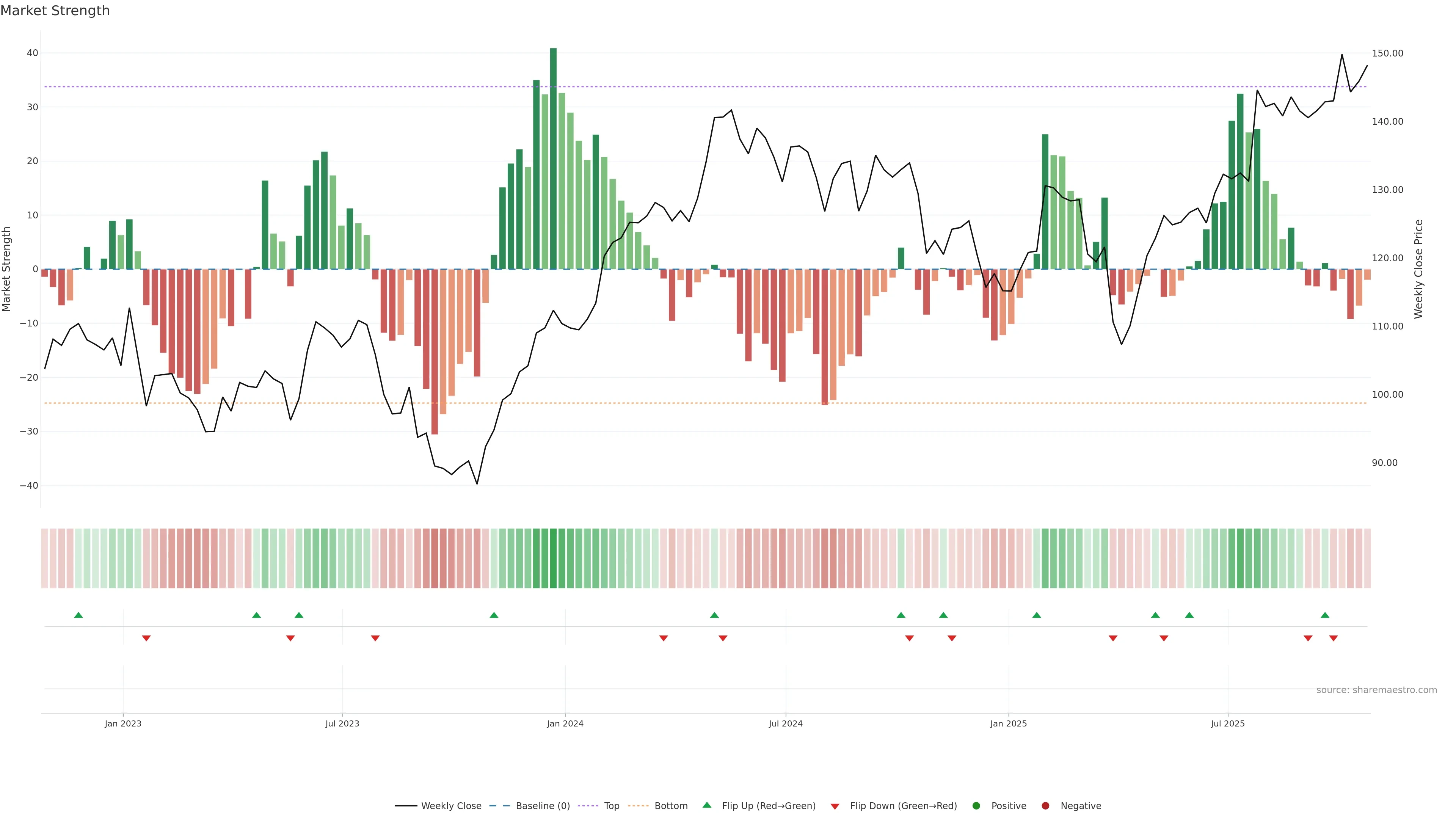Image resolution: width=1456 pixels, height=819 pixels.
Task: Click the last red flip-down triangle marker
Action: 1334,638
